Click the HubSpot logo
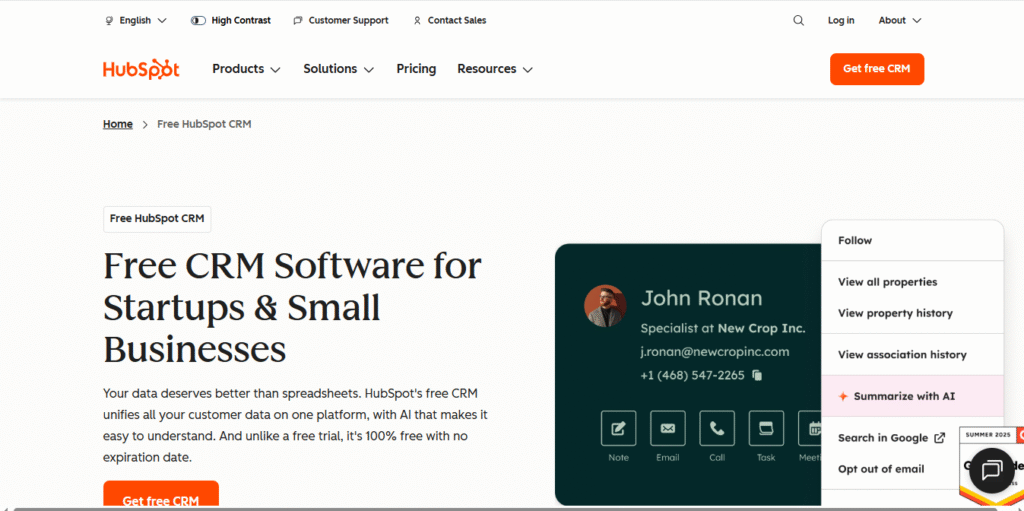This screenshot has height=511, width=1024. coord(141,69)
